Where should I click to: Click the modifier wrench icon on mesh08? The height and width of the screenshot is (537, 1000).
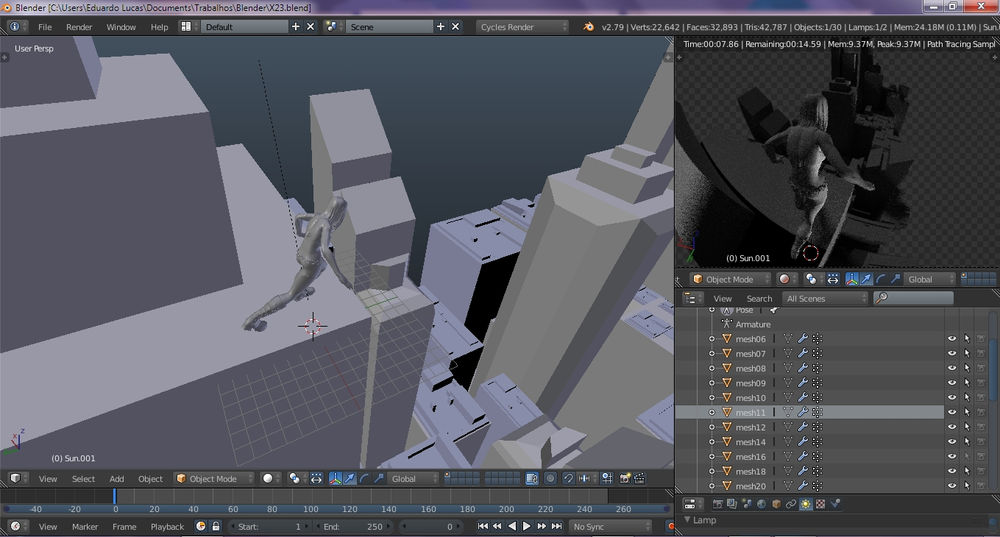click(802, 368)
